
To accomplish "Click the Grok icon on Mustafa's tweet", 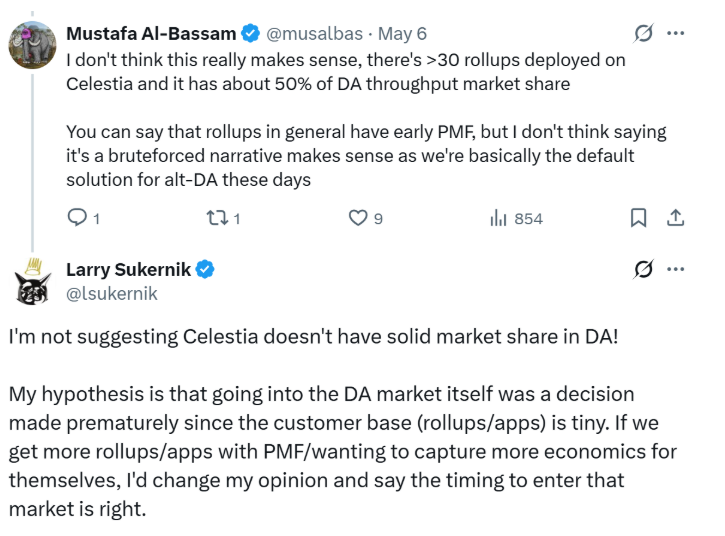I will coord(644,33).
